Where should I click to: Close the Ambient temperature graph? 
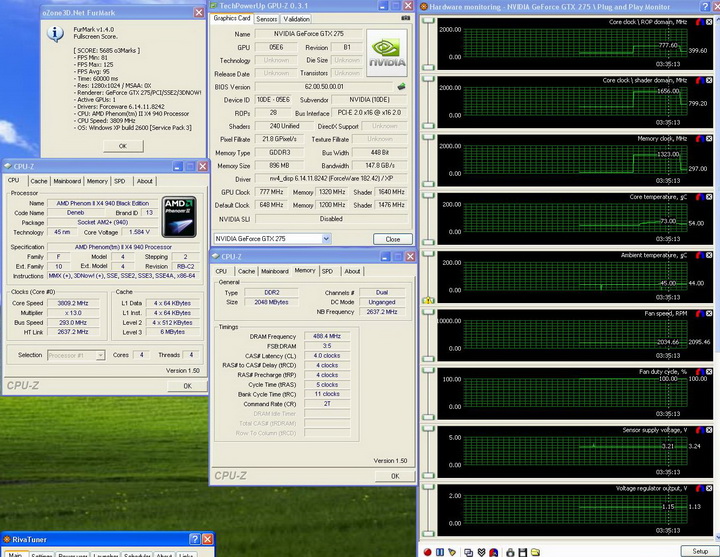(x=709, y=255)
